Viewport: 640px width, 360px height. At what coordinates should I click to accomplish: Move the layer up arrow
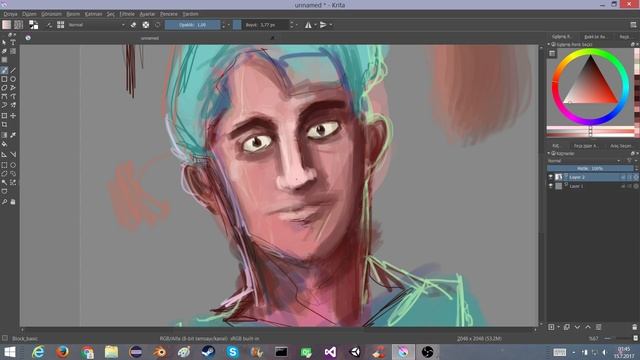(588, 327)
